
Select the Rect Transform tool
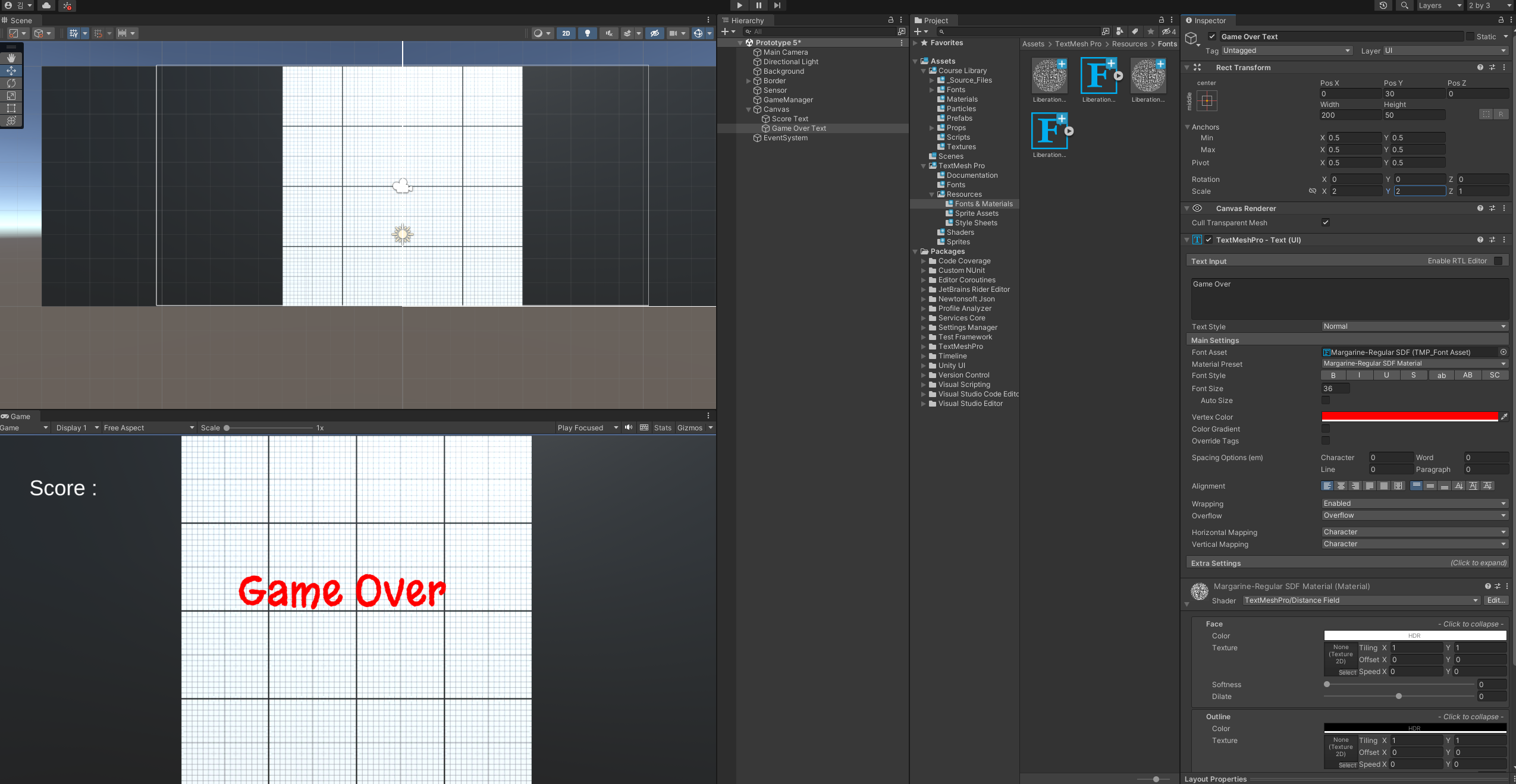[11, 108]
